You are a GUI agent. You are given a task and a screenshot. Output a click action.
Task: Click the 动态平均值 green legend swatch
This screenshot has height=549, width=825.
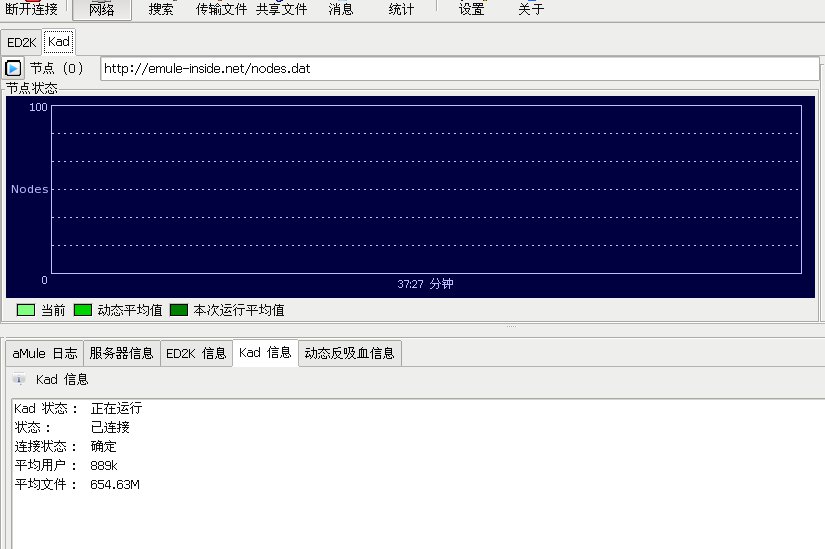click(83, 310)
